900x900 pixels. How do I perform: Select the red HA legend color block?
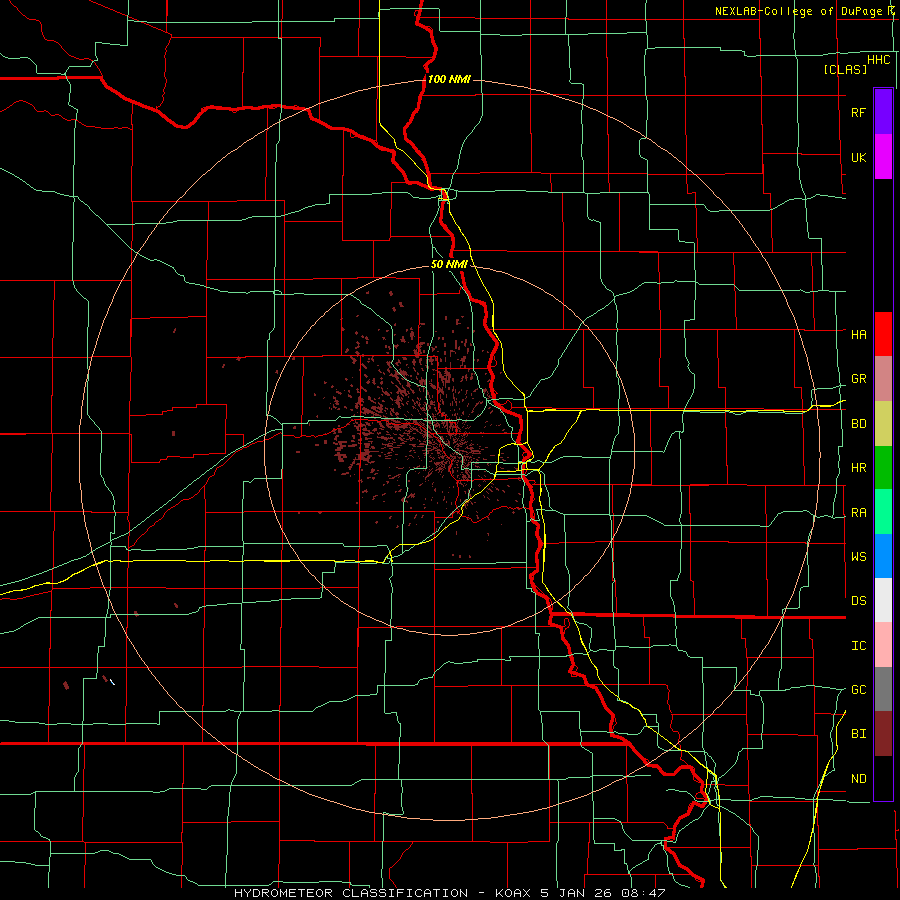883,334
